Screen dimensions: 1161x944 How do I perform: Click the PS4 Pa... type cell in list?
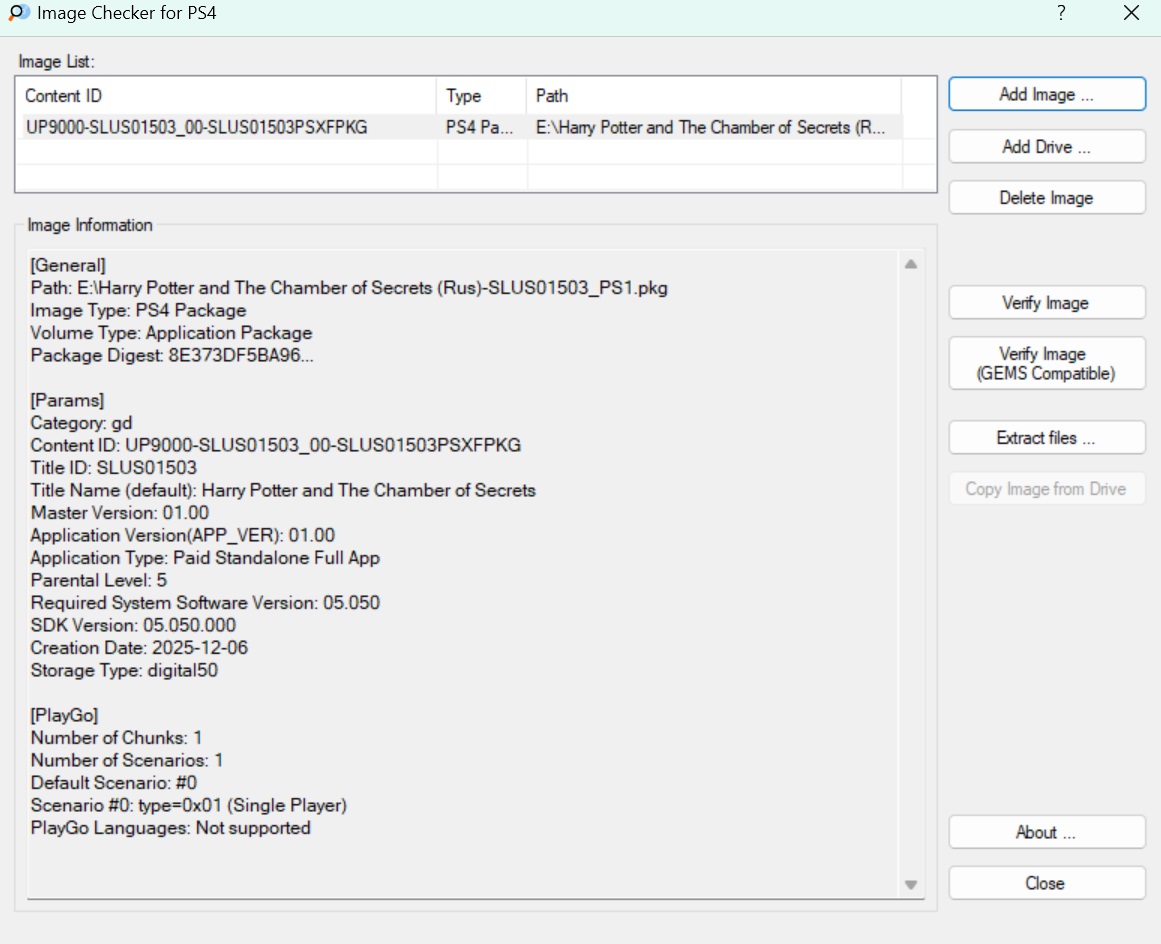pyautogui.click(x=479, y=128)
